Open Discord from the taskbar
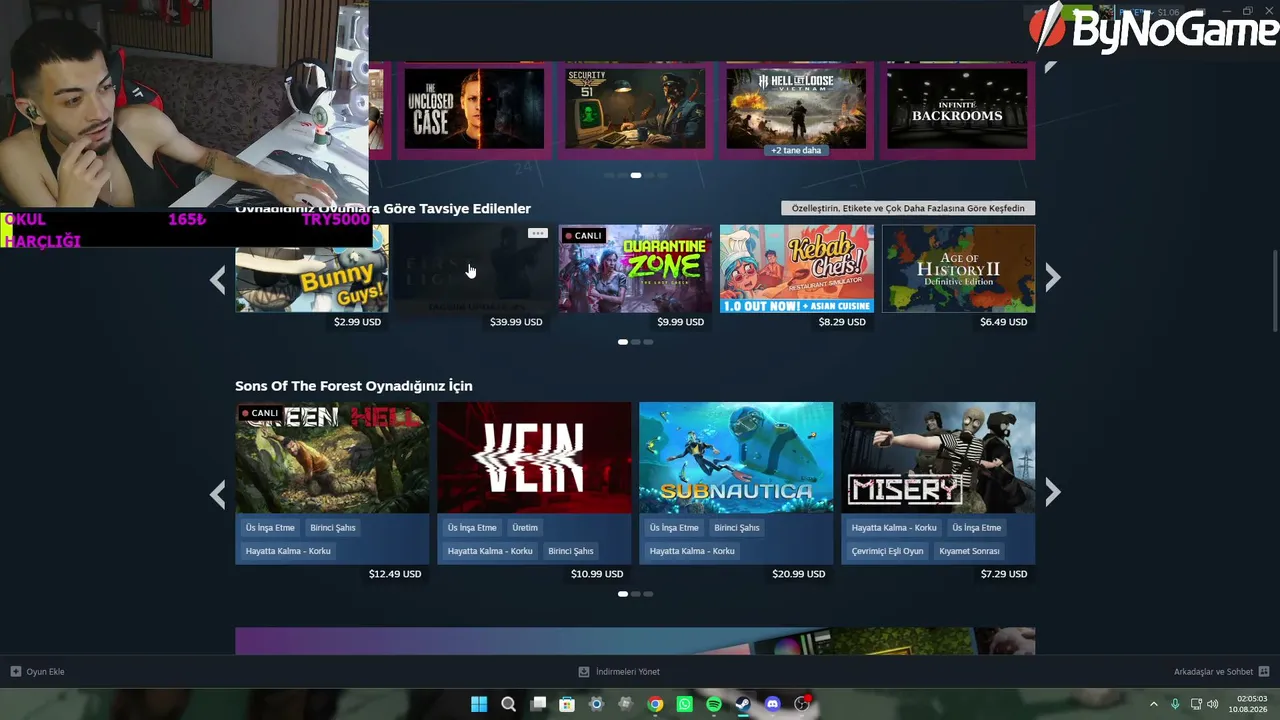The width and height of the screenshot is (1280, 720). pyautogui.click(x=772, y=704)
